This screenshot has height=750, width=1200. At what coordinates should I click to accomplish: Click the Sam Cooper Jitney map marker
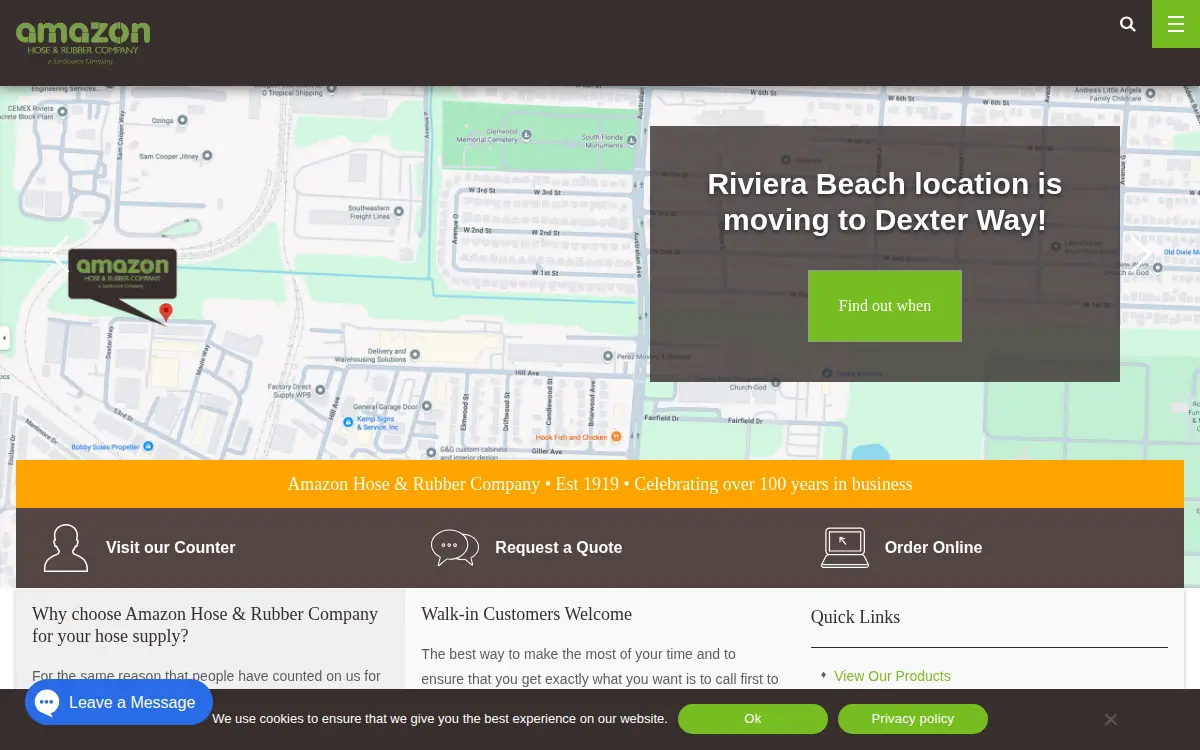207,156
